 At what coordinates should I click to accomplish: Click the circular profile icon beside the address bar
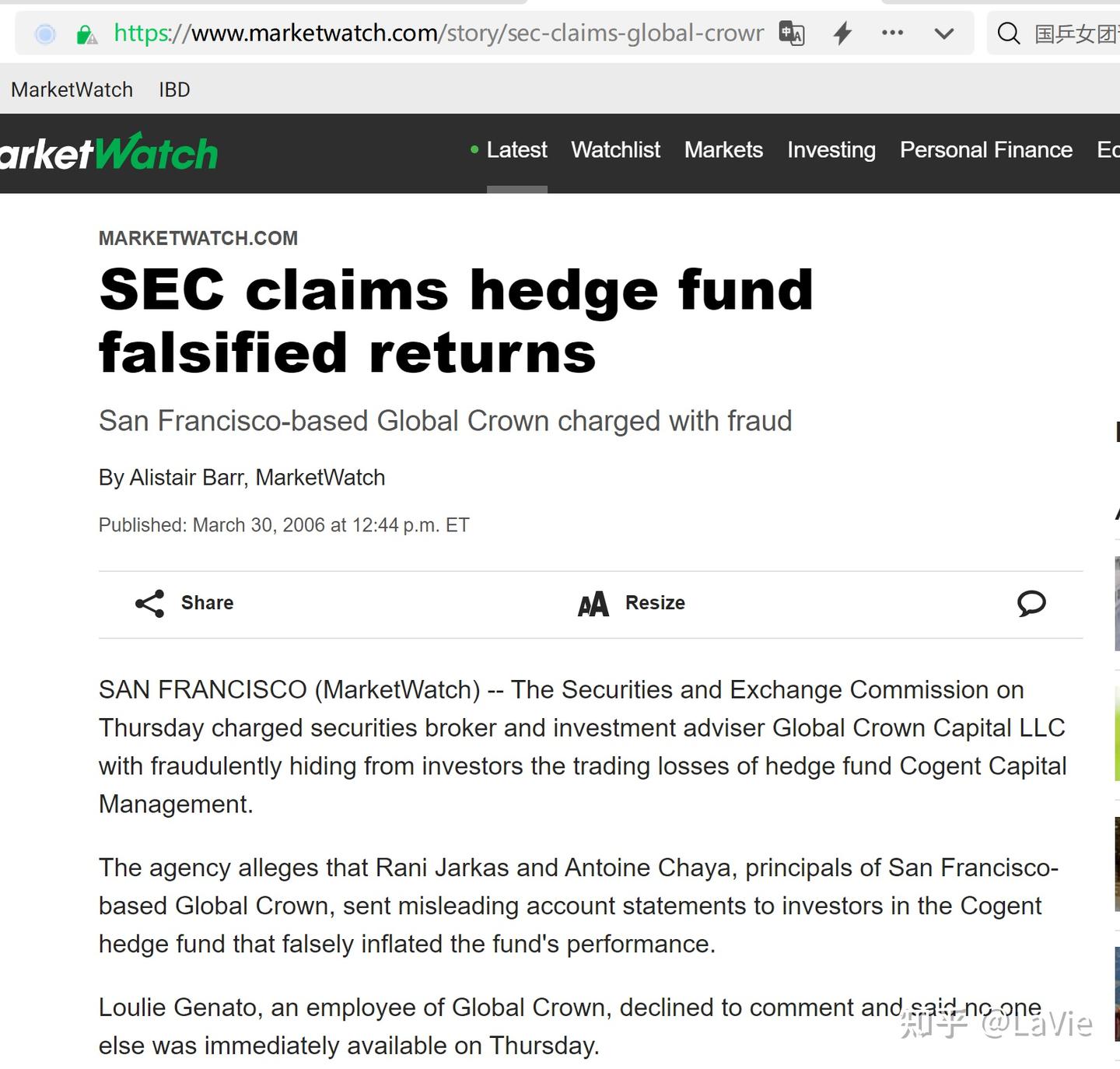point(44,34)
